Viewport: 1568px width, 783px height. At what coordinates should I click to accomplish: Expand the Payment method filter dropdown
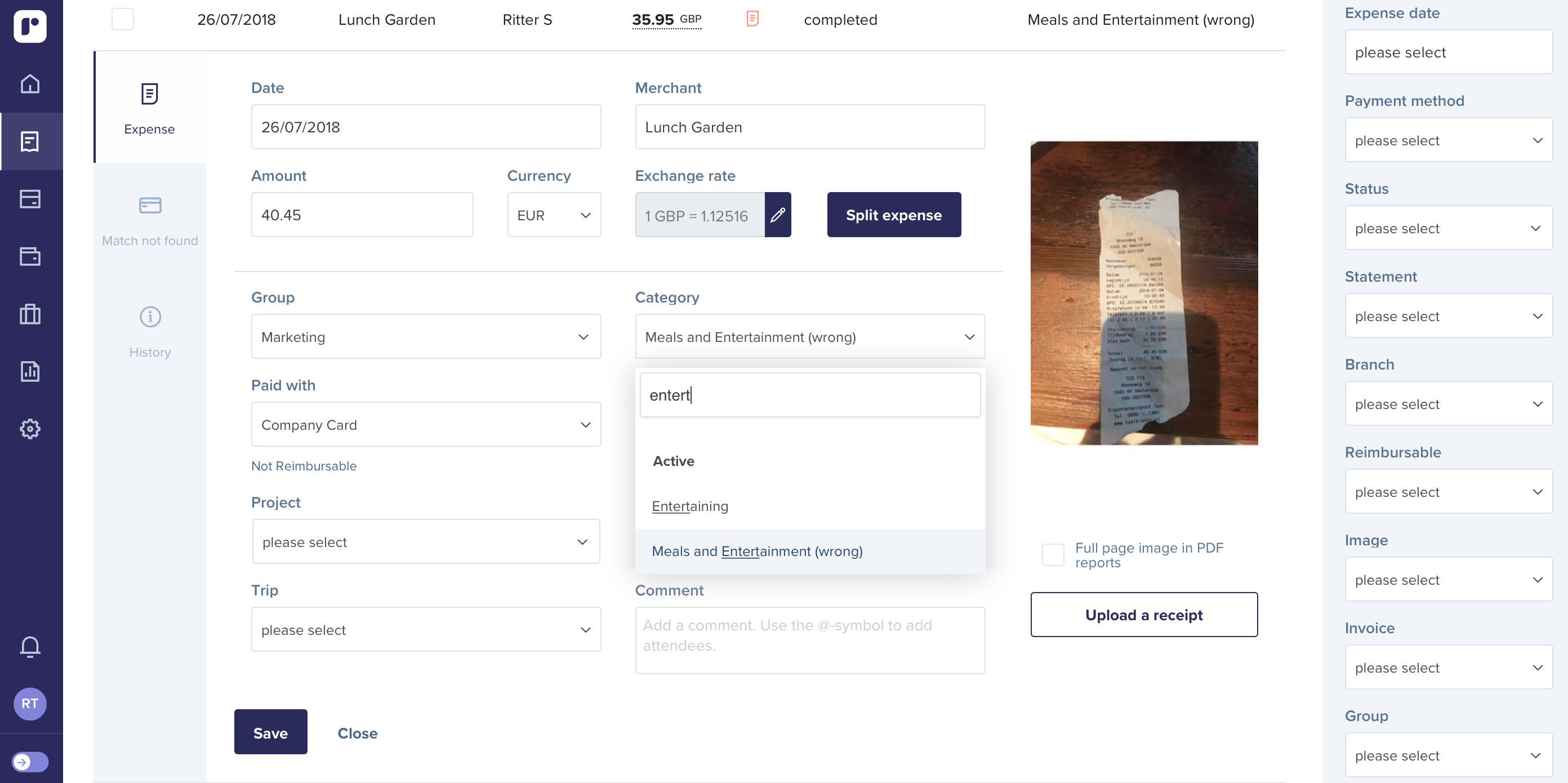tap(1448, 140)
